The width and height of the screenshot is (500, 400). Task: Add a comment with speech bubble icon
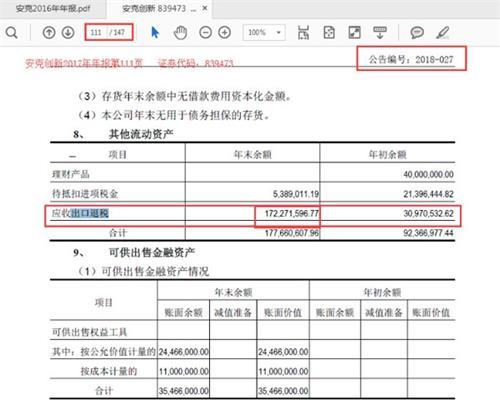[x=417, y=33]
